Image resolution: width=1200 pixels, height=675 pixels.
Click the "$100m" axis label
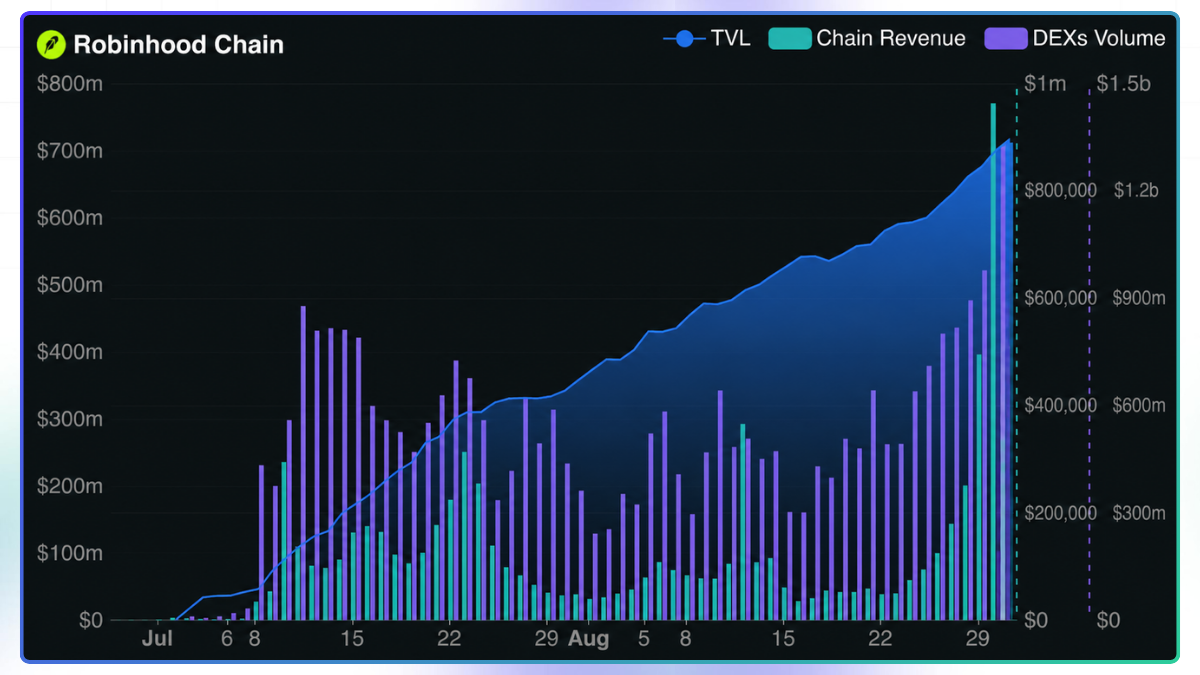70,553
